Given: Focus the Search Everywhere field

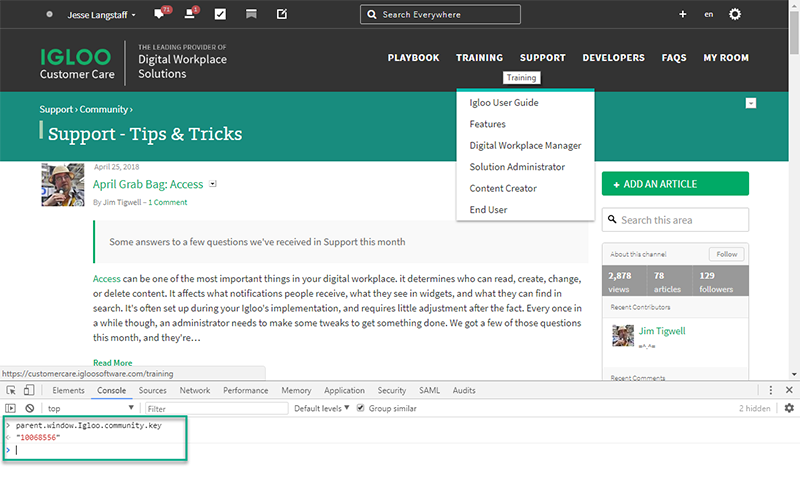Looking at the screenshot, I should click(x=440, y=14).
